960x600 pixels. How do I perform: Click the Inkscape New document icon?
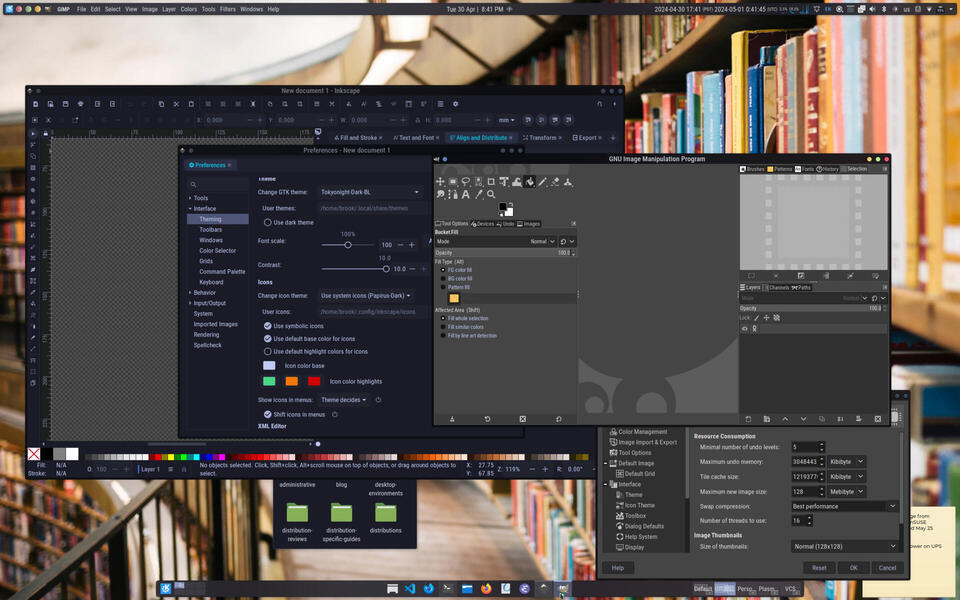[36, 104]
